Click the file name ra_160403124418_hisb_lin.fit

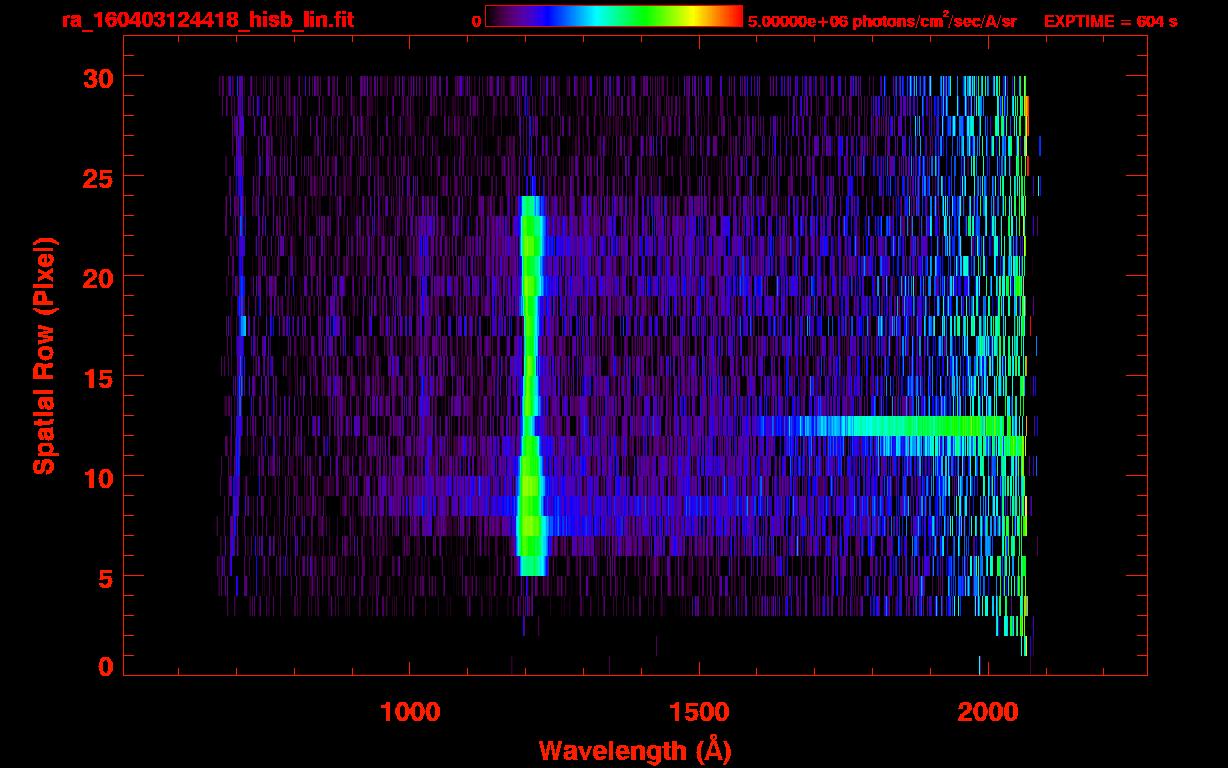click(207, 20)
